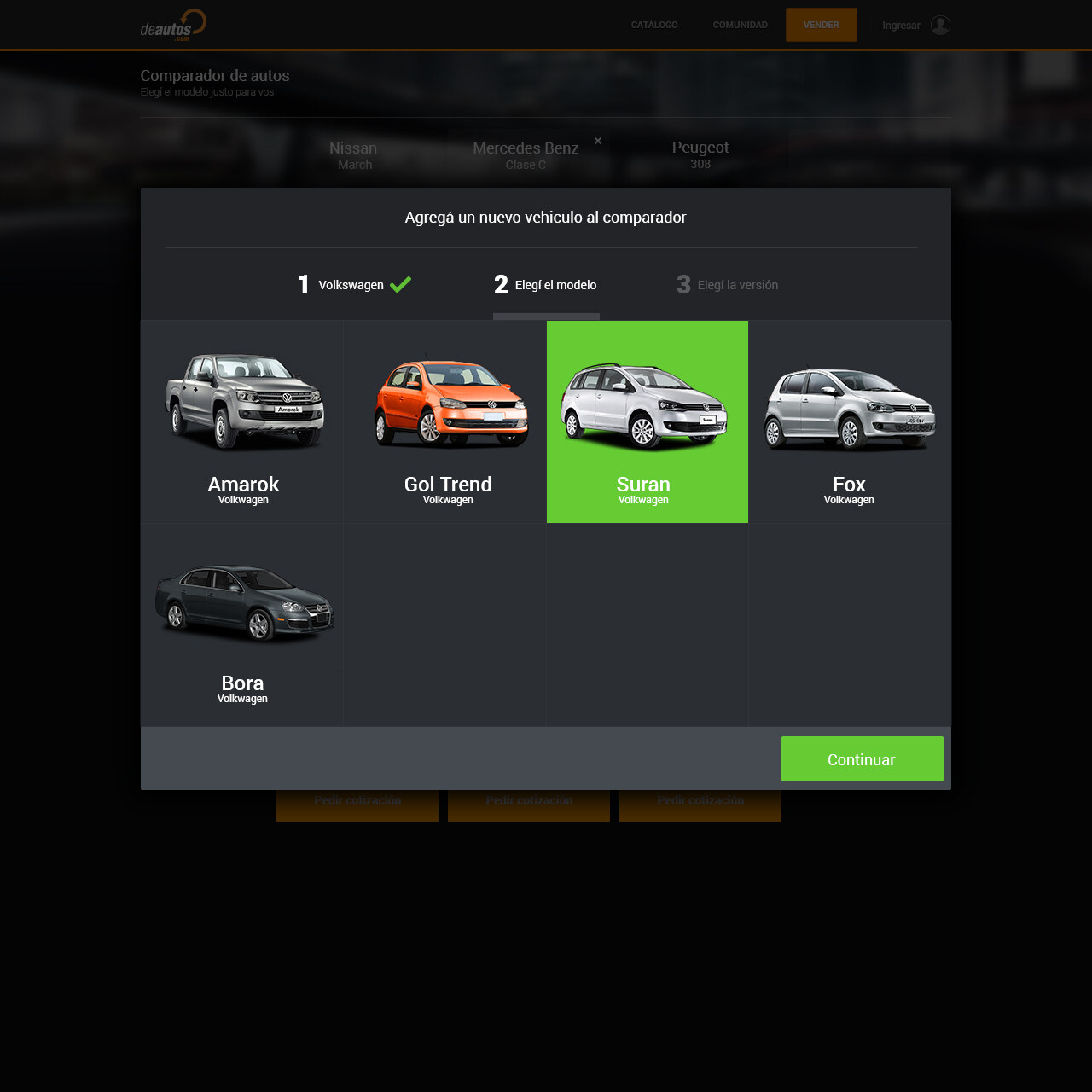Click Pedir cotización under Peugeot 308
The height and width of the screenshot is (1092, 1092).
point(700,806)
